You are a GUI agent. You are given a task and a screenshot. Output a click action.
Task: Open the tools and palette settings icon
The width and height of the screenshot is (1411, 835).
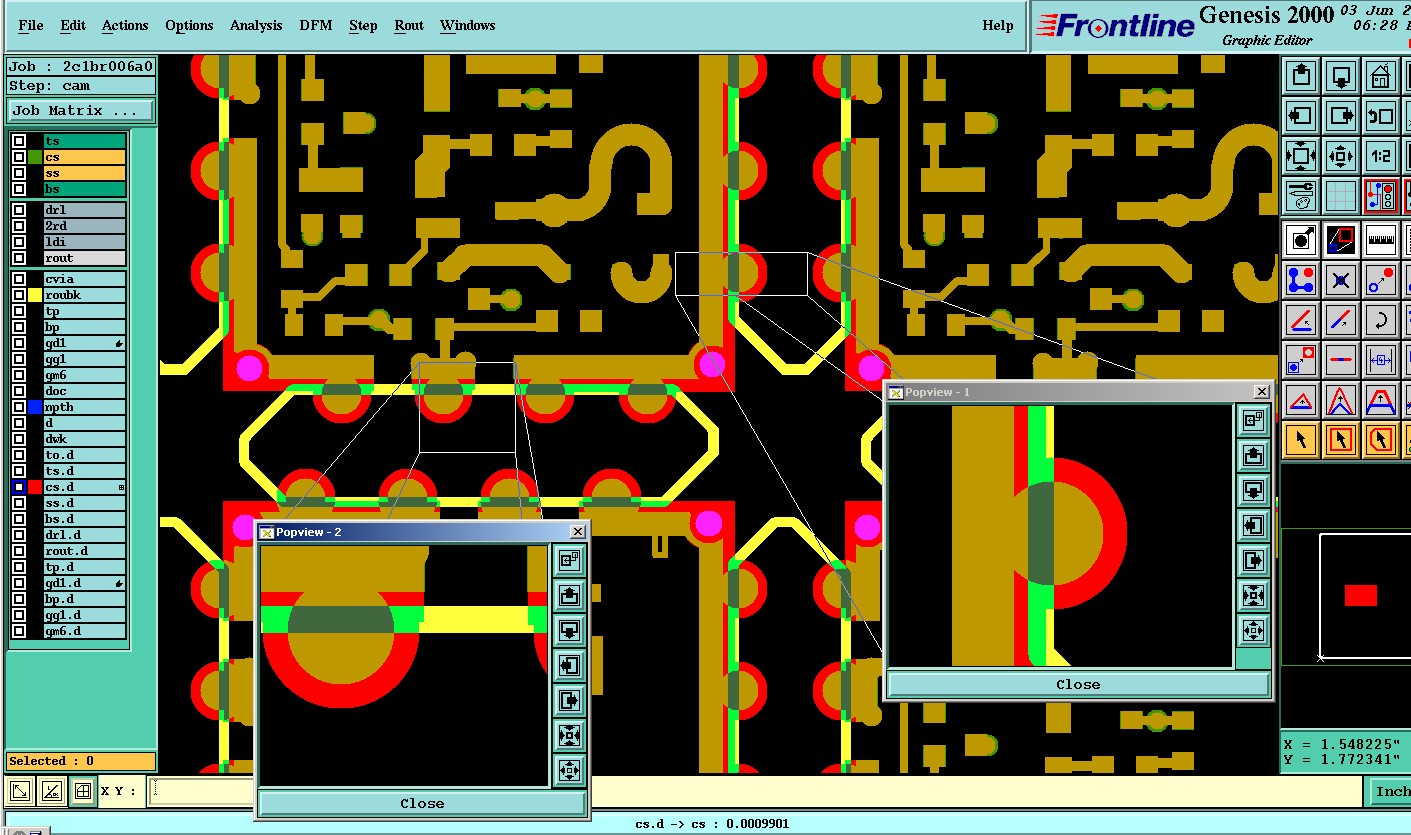[1300, 196]
